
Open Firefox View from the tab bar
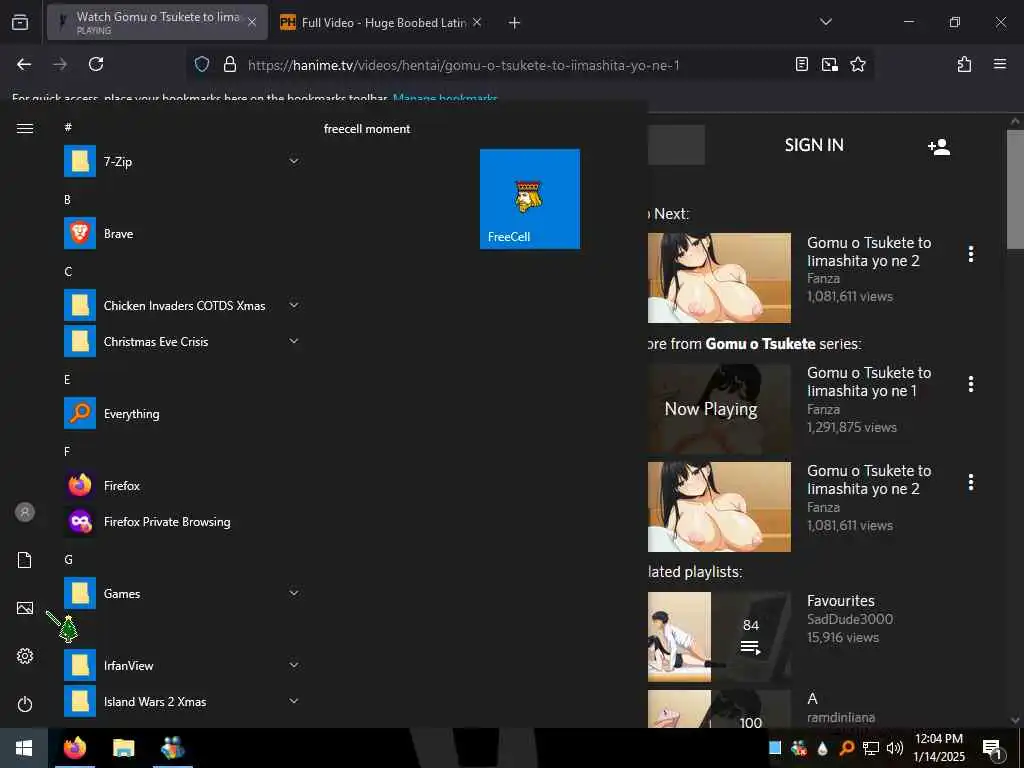(x=20, y=22)
